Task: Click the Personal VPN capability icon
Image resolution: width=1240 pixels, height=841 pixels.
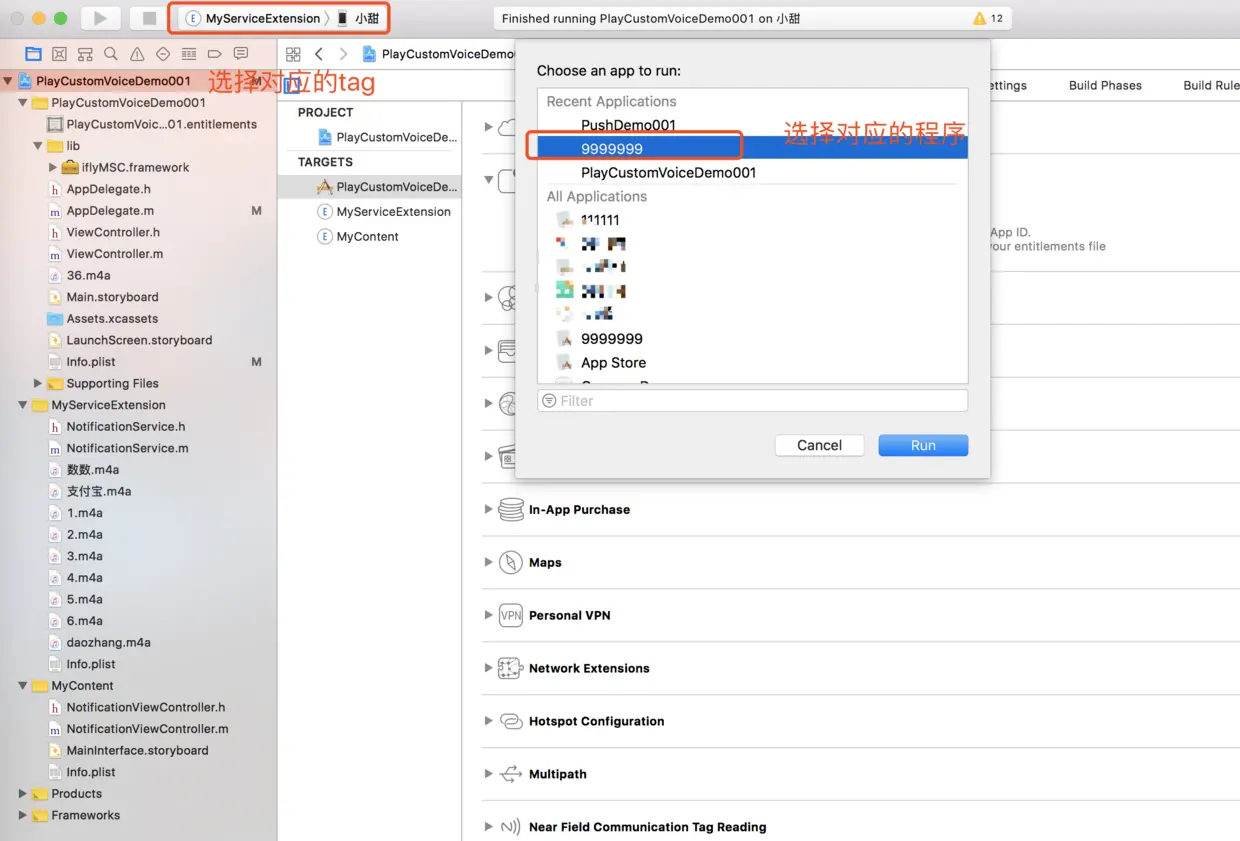Action: [x=511, y=615]
